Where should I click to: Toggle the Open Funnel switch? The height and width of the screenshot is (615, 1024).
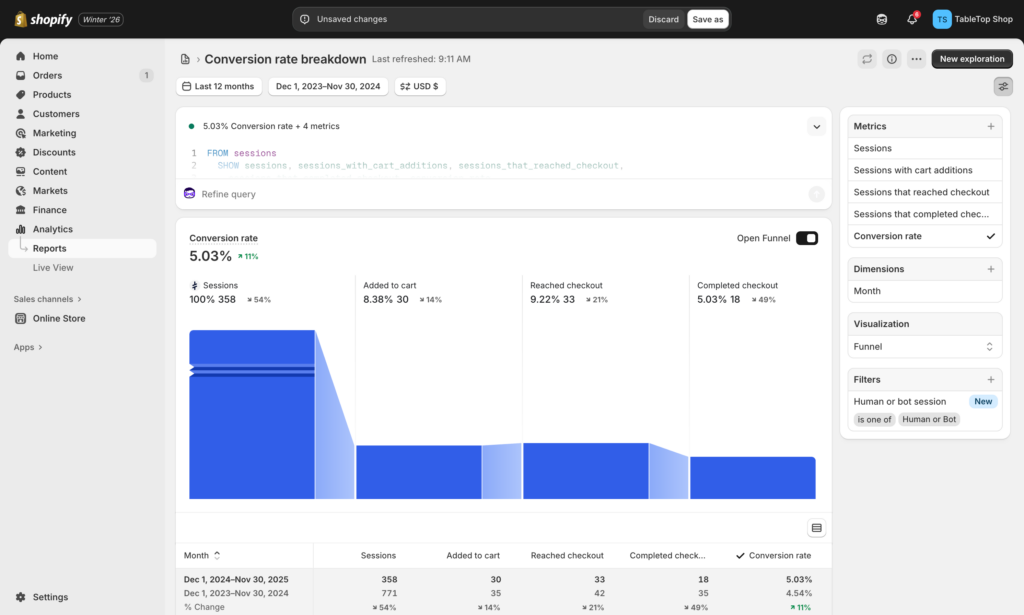807,238
